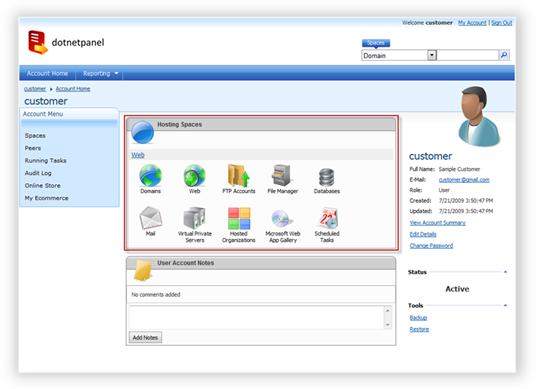Click inside the notes text area

pos(257,318)
